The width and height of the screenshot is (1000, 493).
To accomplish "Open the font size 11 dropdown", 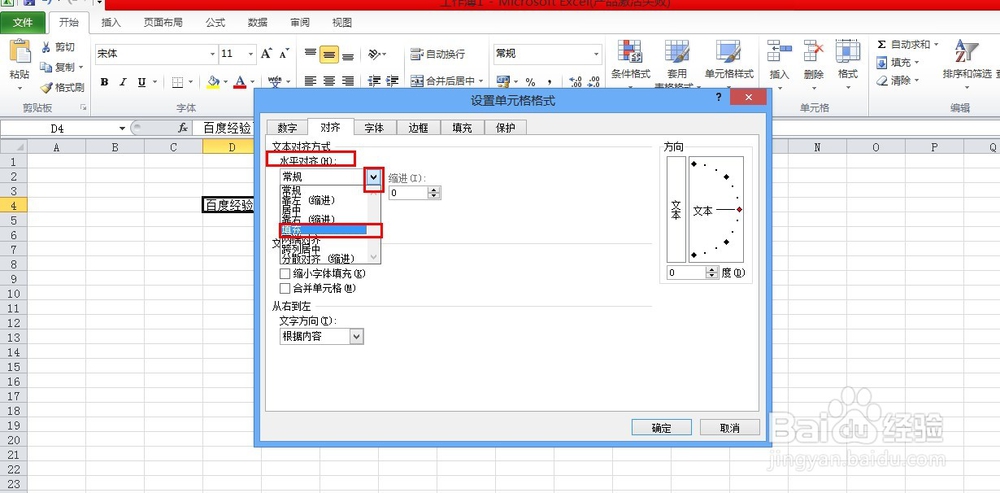I will point(251,54).
